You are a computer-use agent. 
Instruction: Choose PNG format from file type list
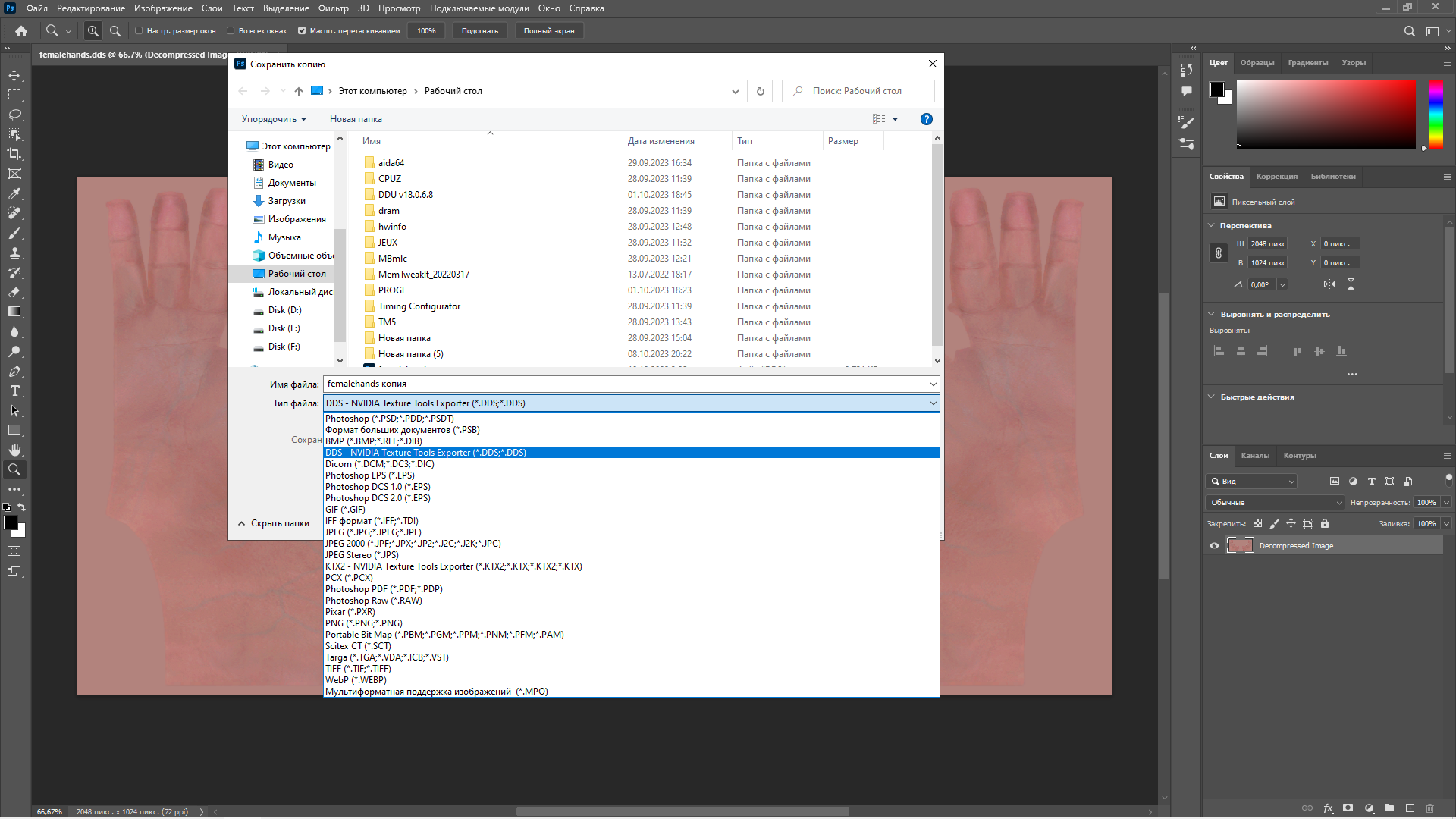click(363, 623)
